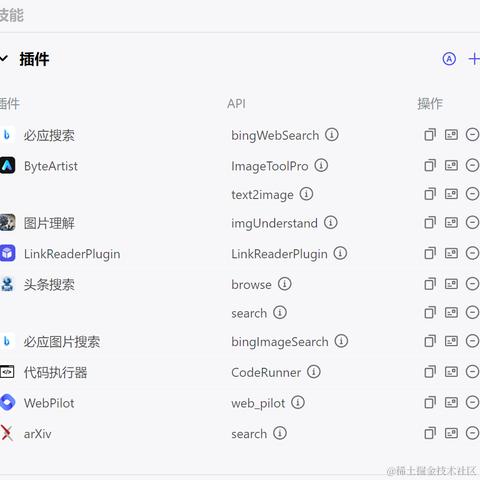Viewport: 480px width, 480px height.
Task: Remove the bingWebSearch API
Action: [472, 135]
